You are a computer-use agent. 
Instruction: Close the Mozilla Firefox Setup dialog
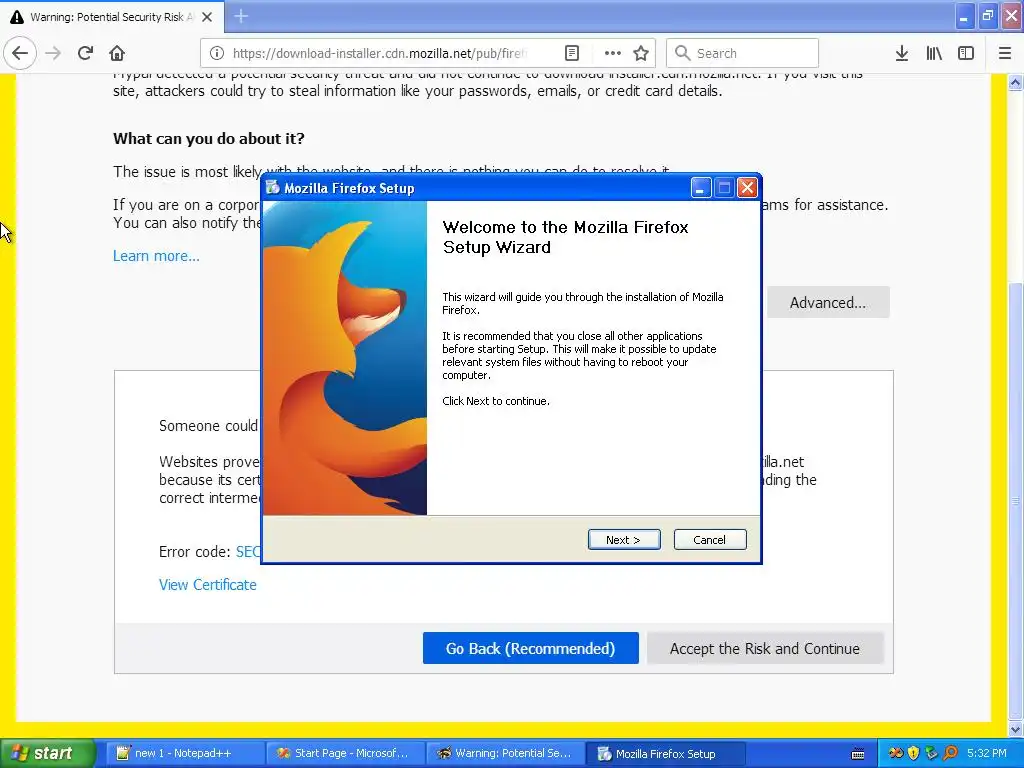tap(747, 188)
